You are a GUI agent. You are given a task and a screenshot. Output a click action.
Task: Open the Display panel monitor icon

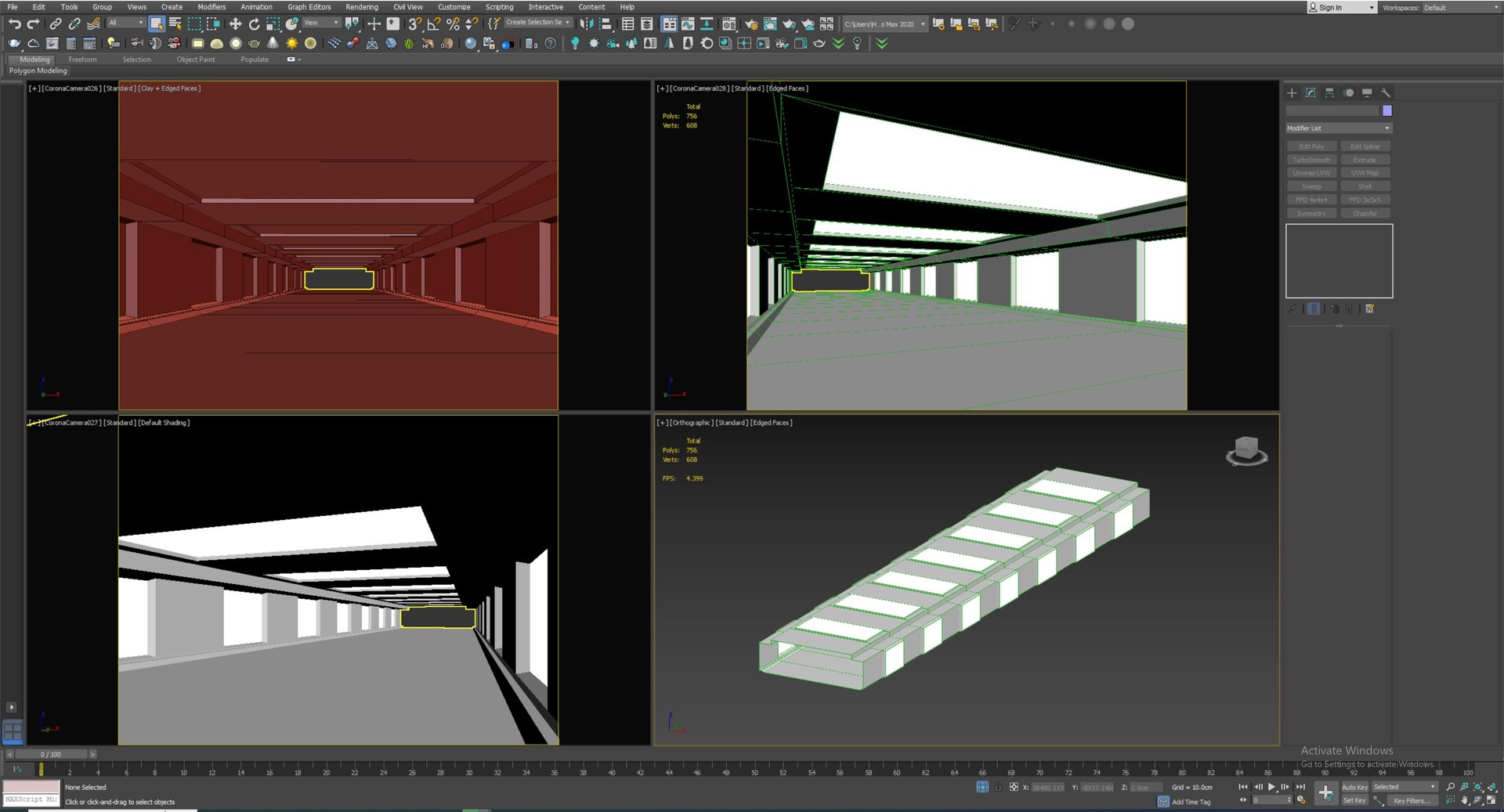pyautogui.click(x=1367, y=92)
